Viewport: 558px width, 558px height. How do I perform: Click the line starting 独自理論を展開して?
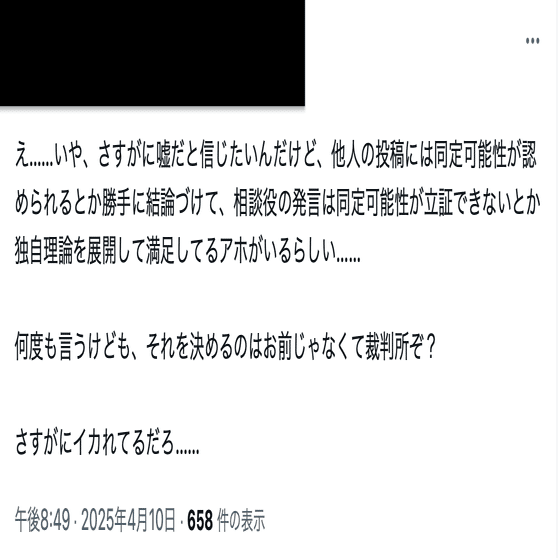coord(188,251)
